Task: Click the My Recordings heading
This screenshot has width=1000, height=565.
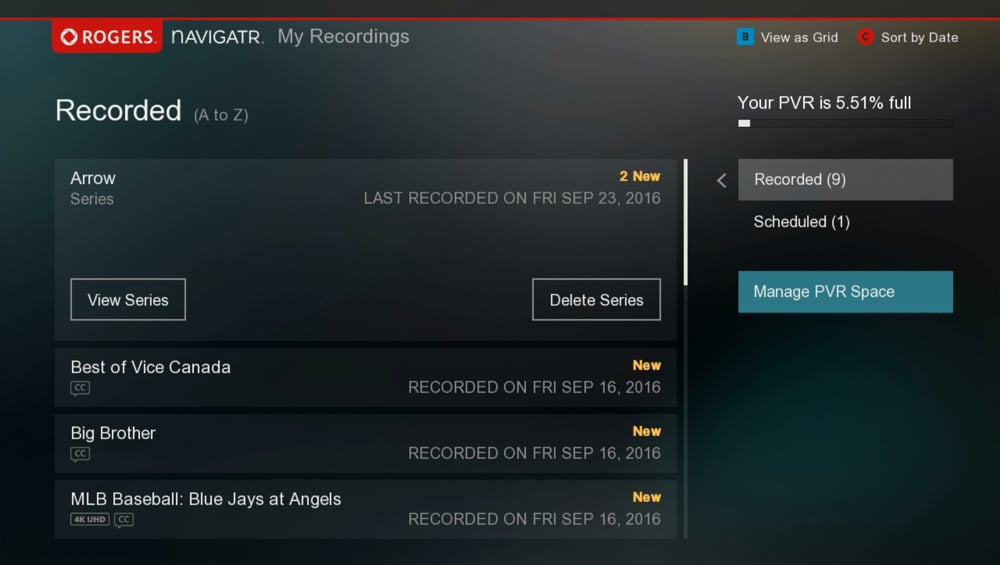Action: (343, 37)
